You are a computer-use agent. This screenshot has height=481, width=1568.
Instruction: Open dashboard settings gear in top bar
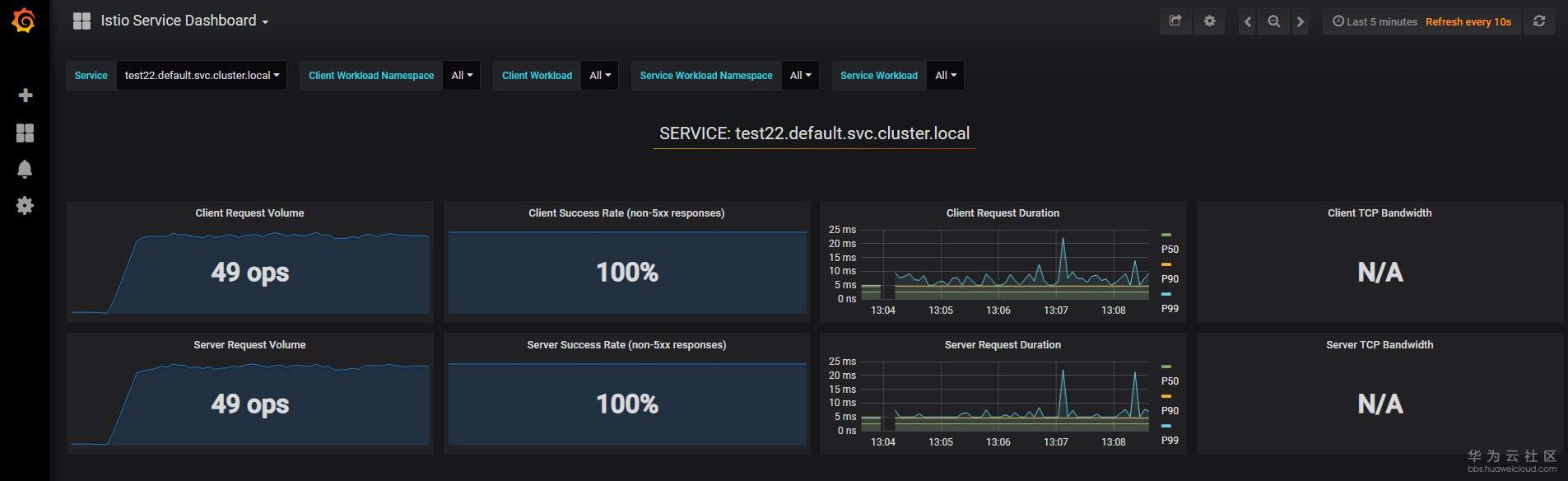pyautogui.click(x=1209, y=21)
